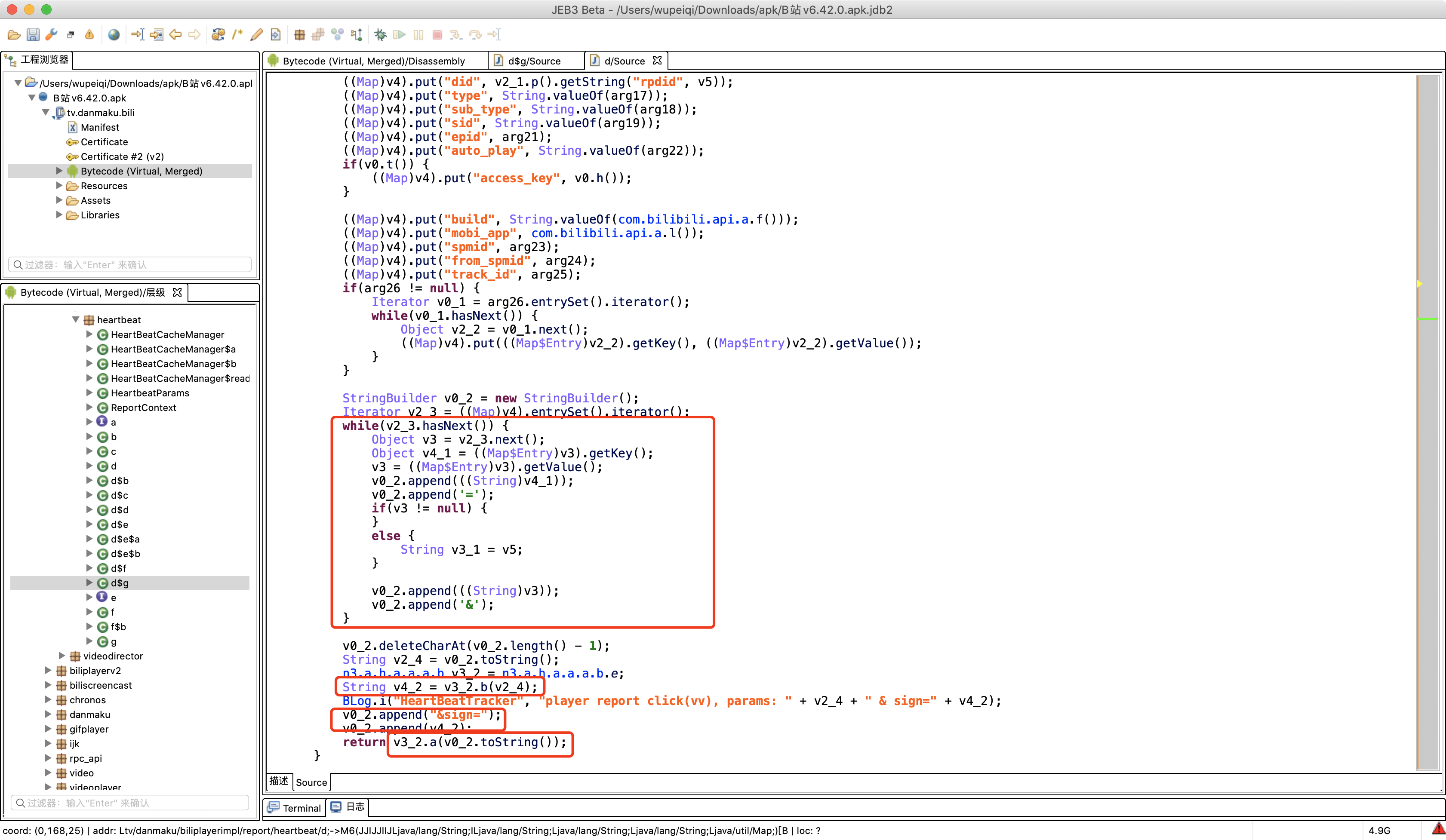Close the d/Source tab
Image resolution: width=1446 pixels, height=840 pixels.
658,60
